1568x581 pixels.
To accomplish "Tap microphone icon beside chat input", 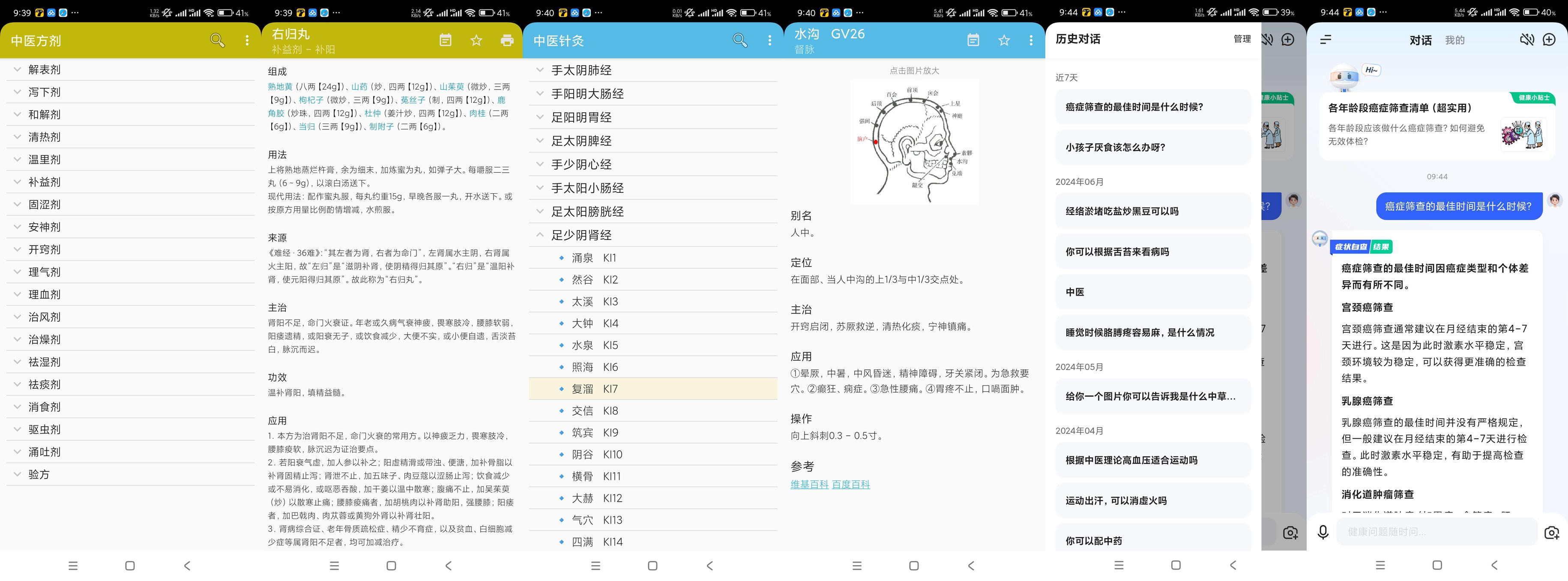I will [1323, 532].
